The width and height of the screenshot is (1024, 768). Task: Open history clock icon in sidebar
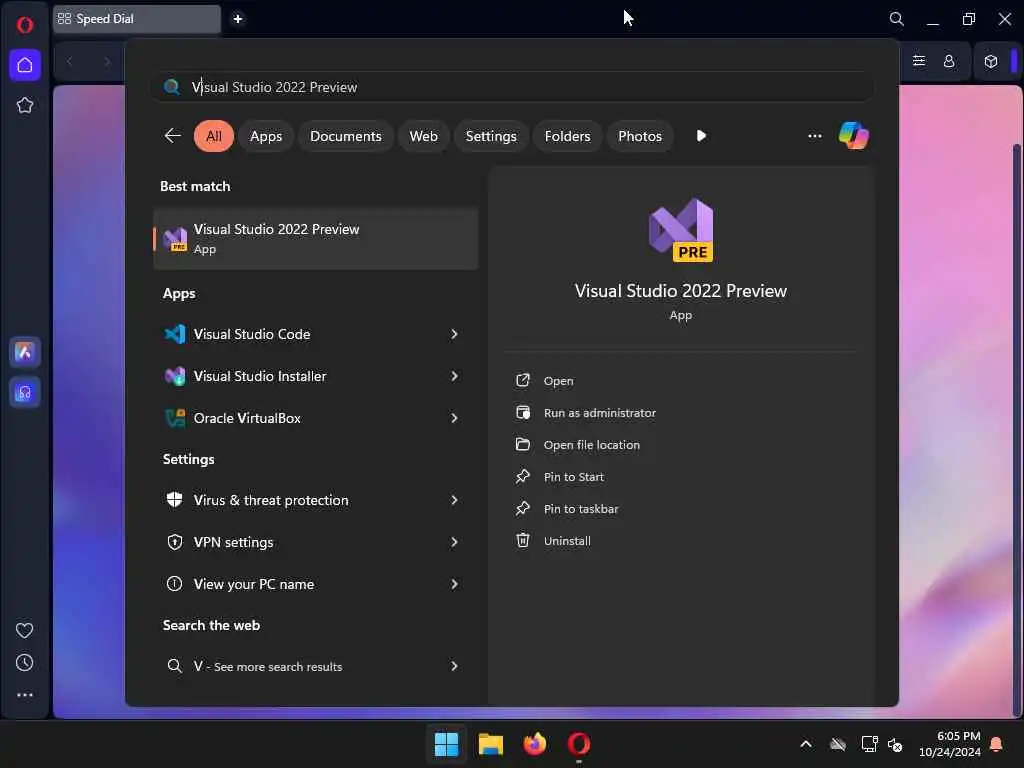click(25, 662)
